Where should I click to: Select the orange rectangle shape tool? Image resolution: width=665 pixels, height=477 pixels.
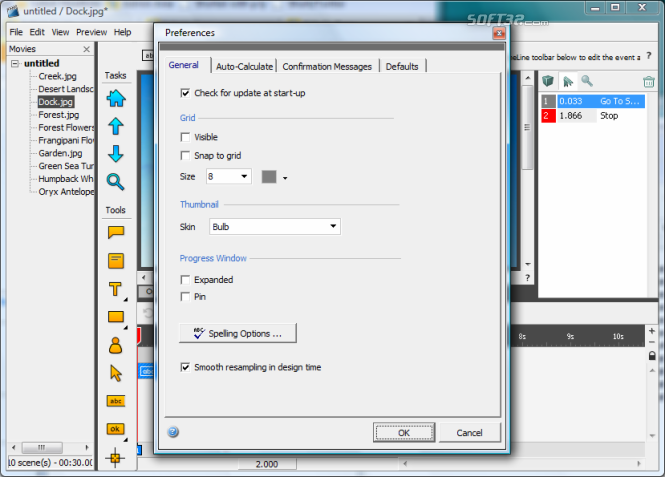(116, 317)
